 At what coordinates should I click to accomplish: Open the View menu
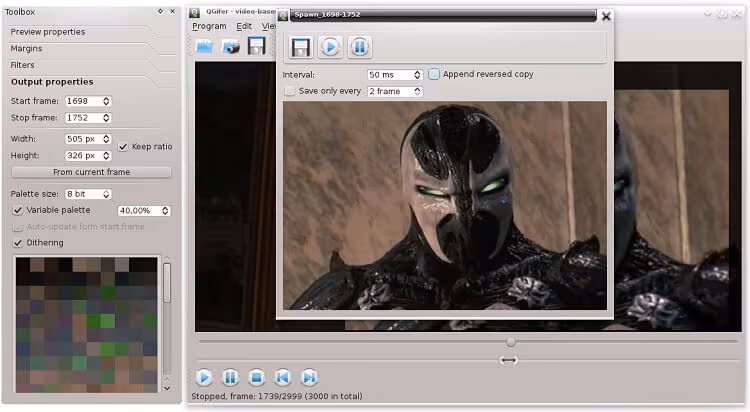coord(269,26)
